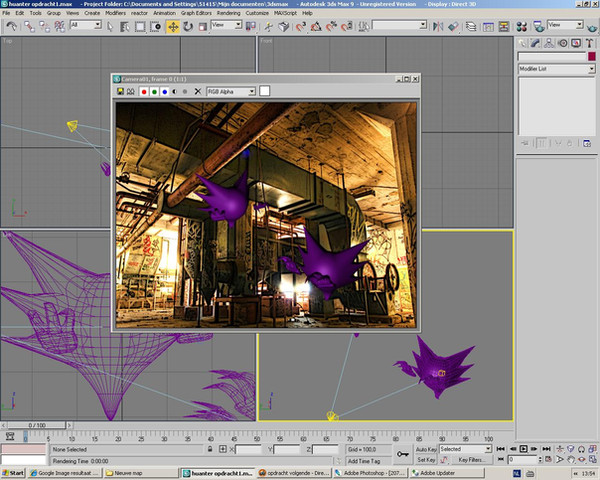
Task: Switch to the Utilities command panel tab
Action: coord(589,43)
